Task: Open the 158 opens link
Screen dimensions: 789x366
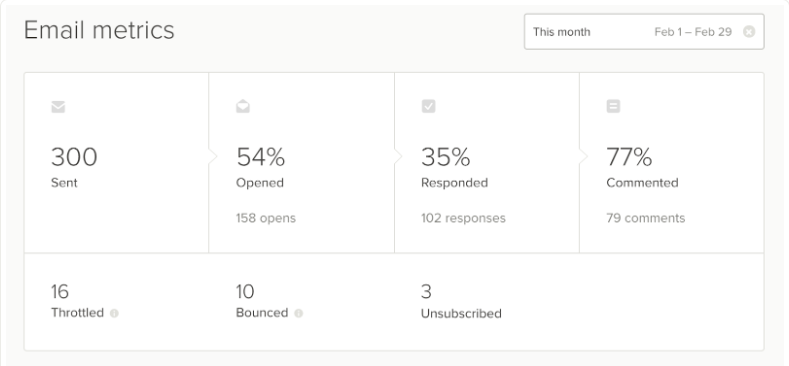Action: click(266, 218)
